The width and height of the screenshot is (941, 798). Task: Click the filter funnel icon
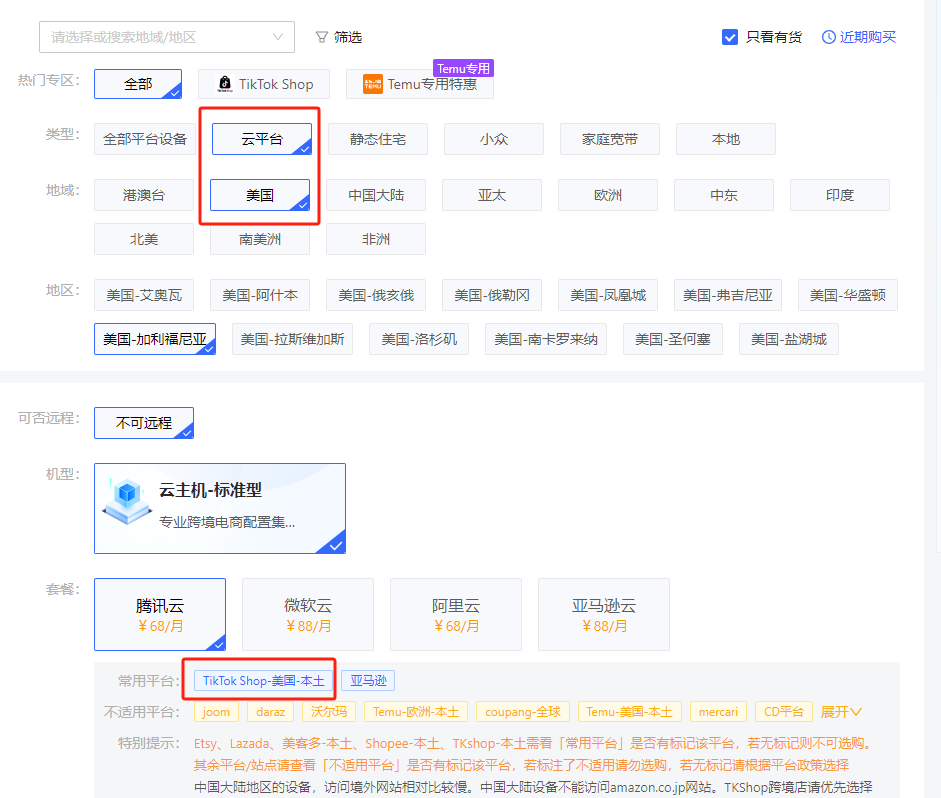[322, 37]
